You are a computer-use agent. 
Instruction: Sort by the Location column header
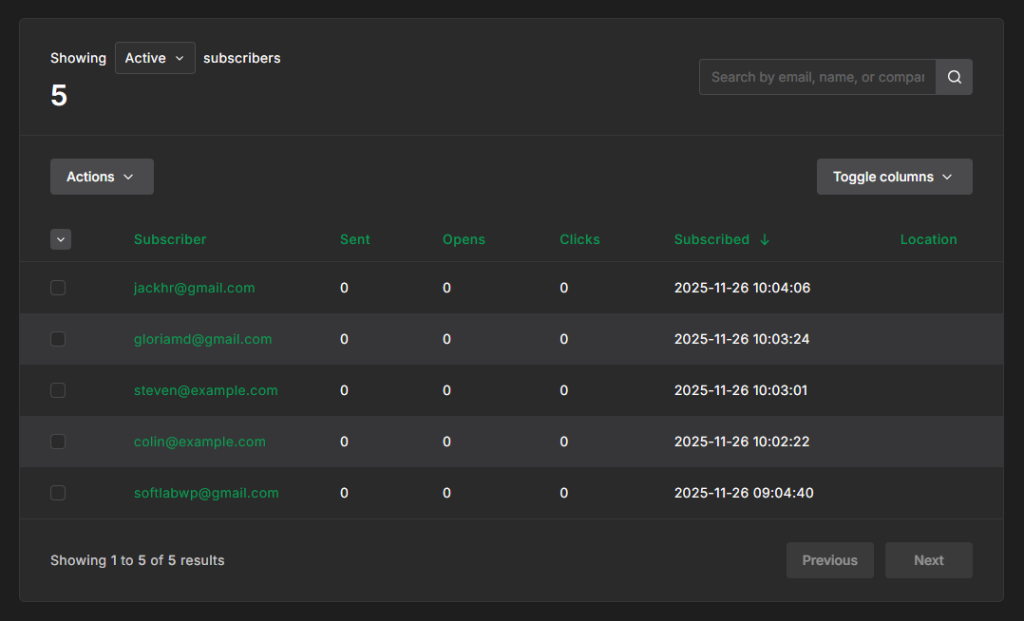point(928,240)
